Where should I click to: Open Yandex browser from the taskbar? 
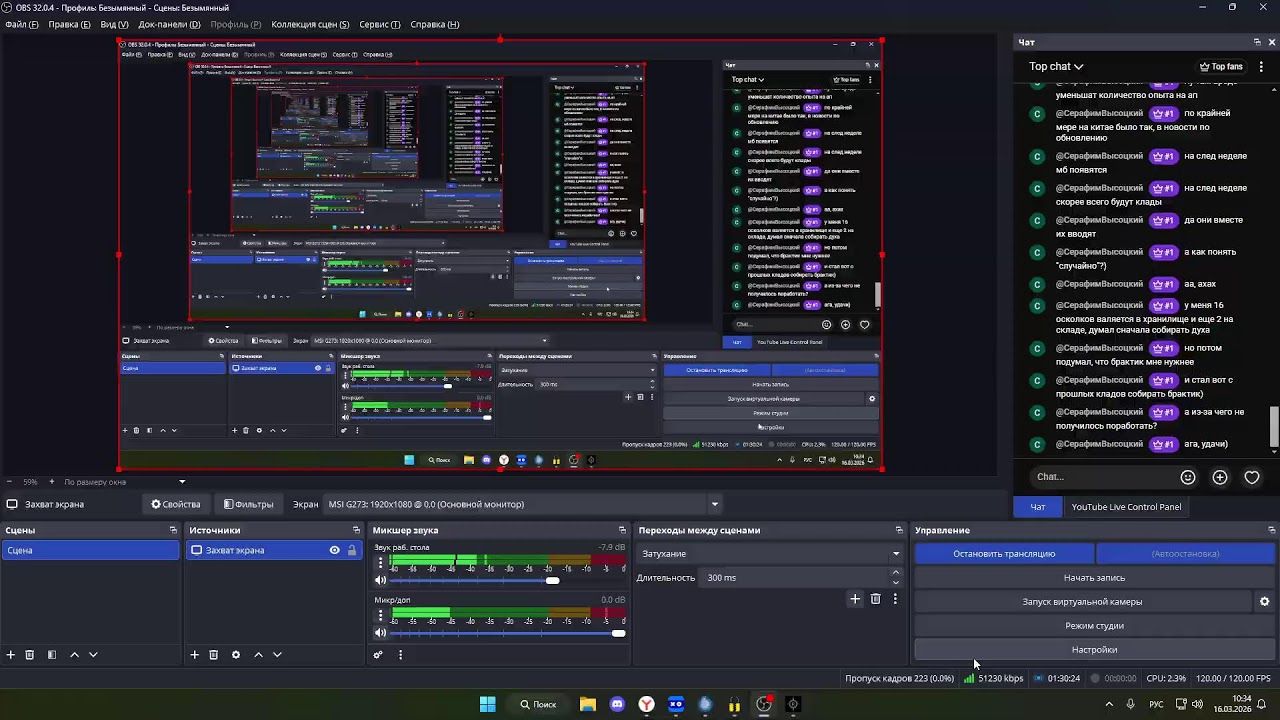647,704
